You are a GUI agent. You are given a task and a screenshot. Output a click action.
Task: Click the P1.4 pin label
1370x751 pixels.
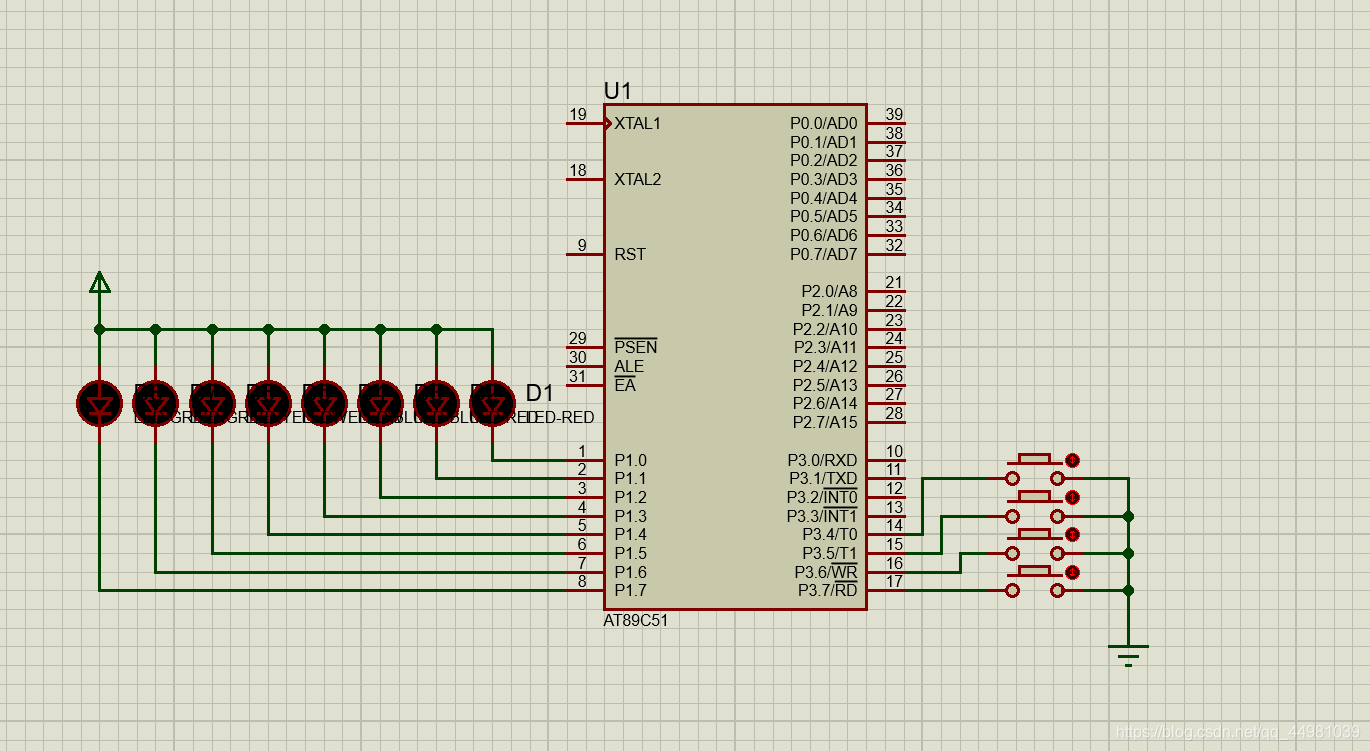click(x=630, y=534)
